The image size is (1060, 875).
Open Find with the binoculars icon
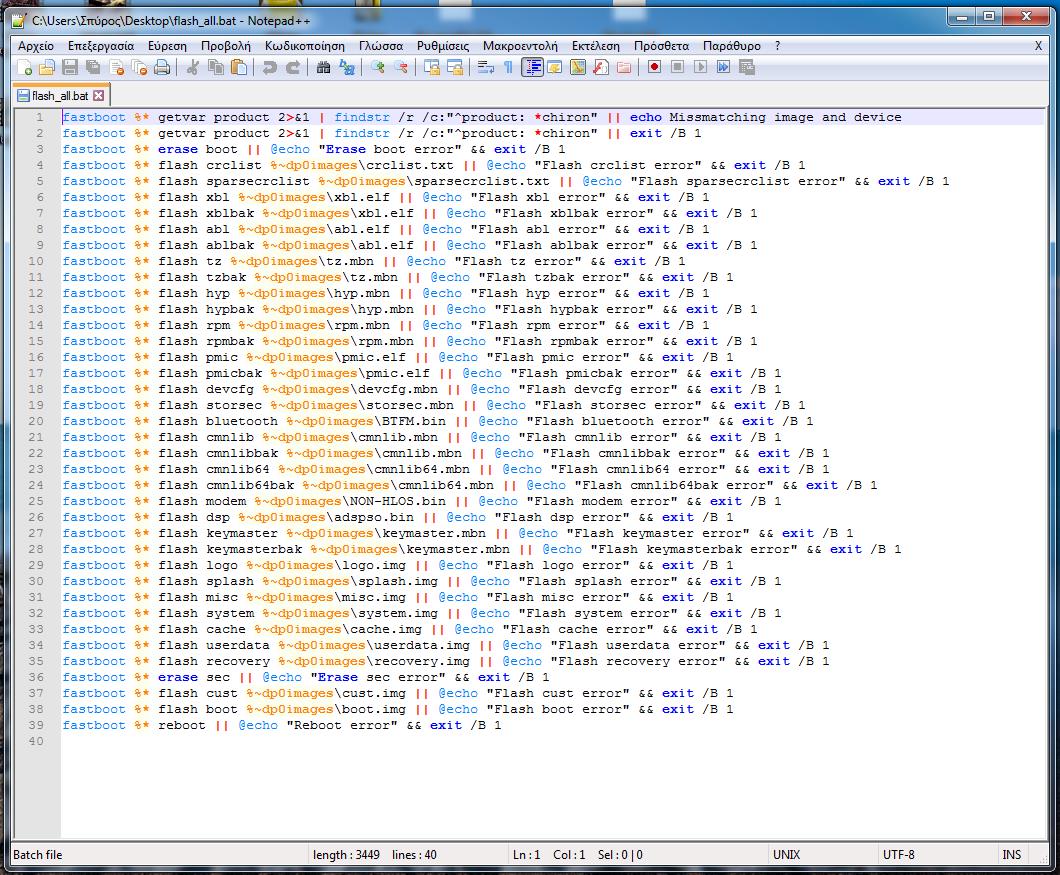point(323,68)
